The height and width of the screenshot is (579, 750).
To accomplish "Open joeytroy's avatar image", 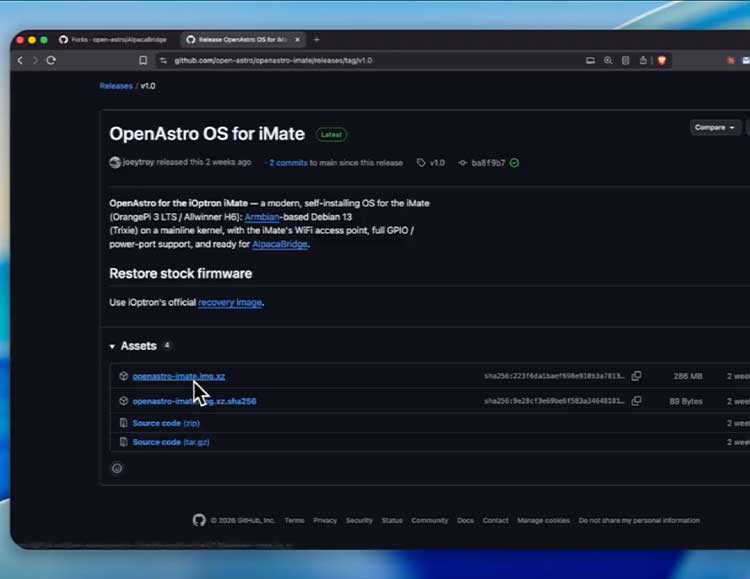I will [x=115, y=162].
